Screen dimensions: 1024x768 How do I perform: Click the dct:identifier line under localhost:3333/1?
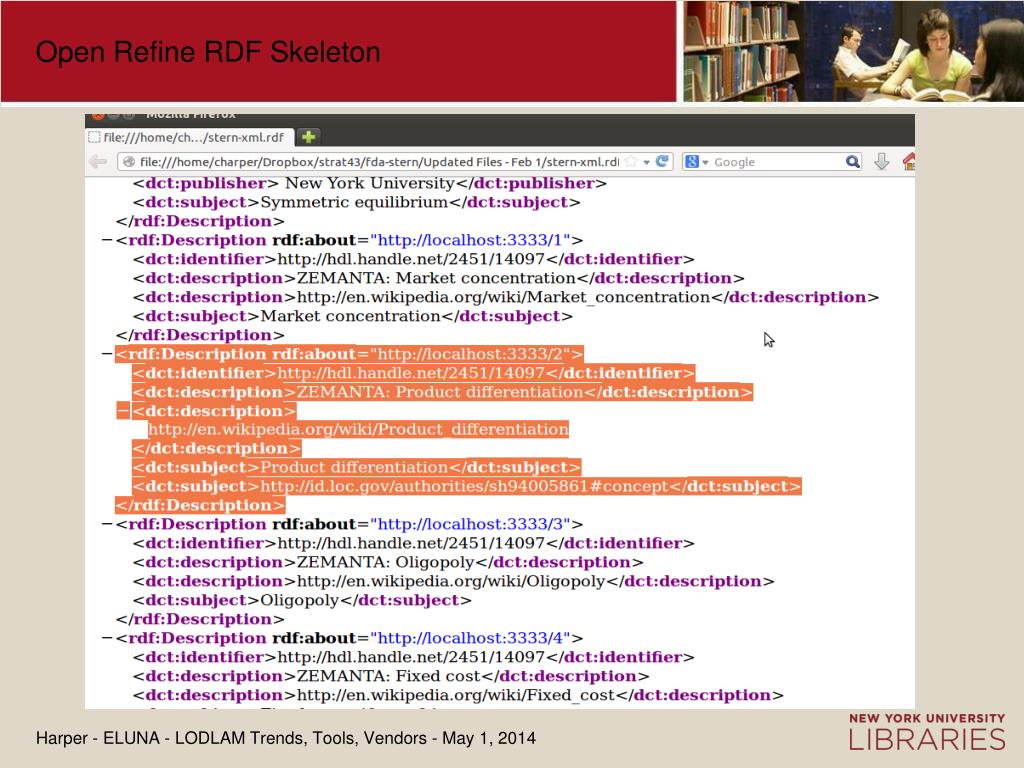click(413, 259)
